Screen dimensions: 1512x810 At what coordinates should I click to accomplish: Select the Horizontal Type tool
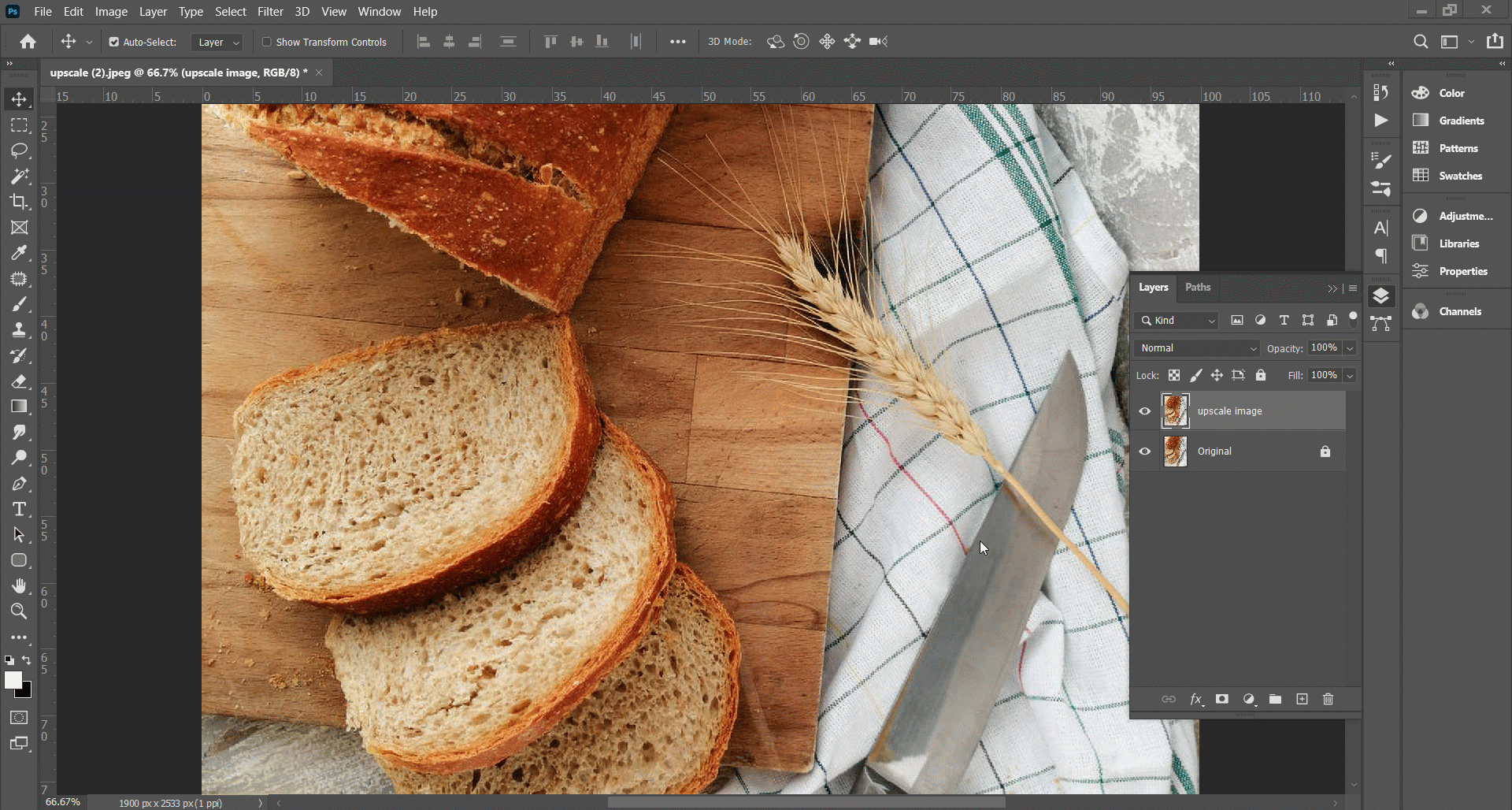point(20,509)
